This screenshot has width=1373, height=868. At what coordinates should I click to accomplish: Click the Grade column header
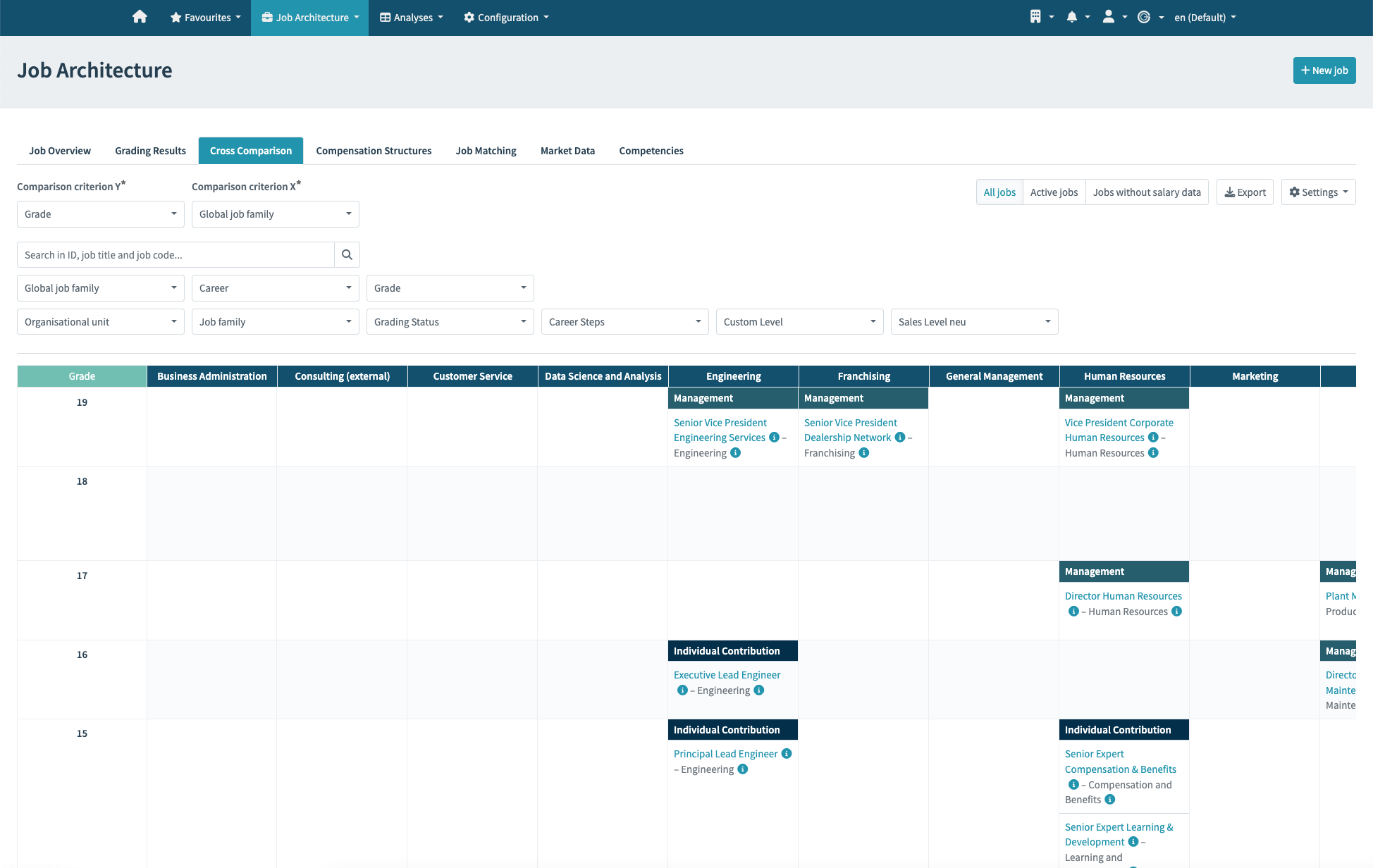click(x=82, y=376)
